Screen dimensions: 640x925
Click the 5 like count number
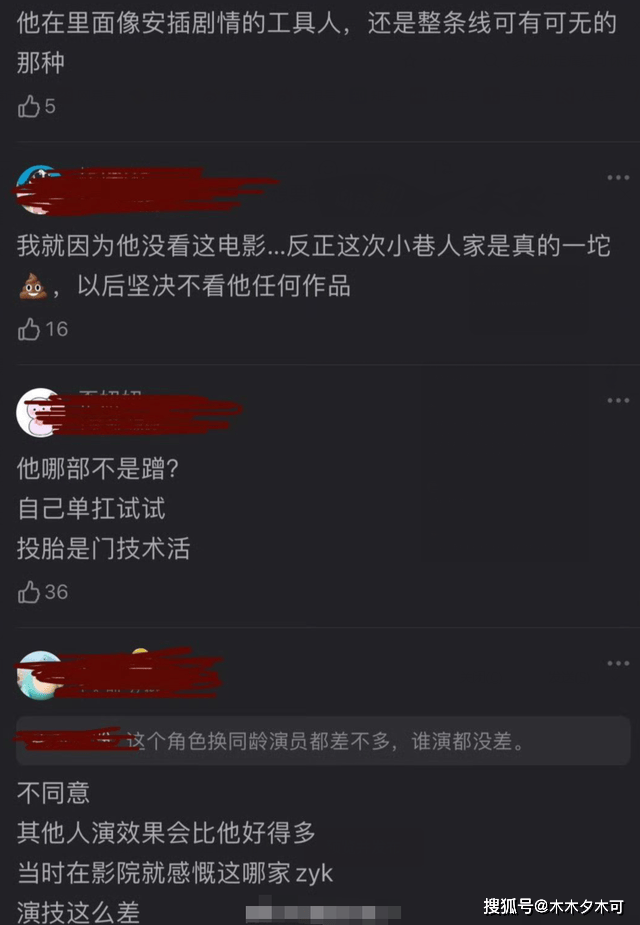[50, 107]
